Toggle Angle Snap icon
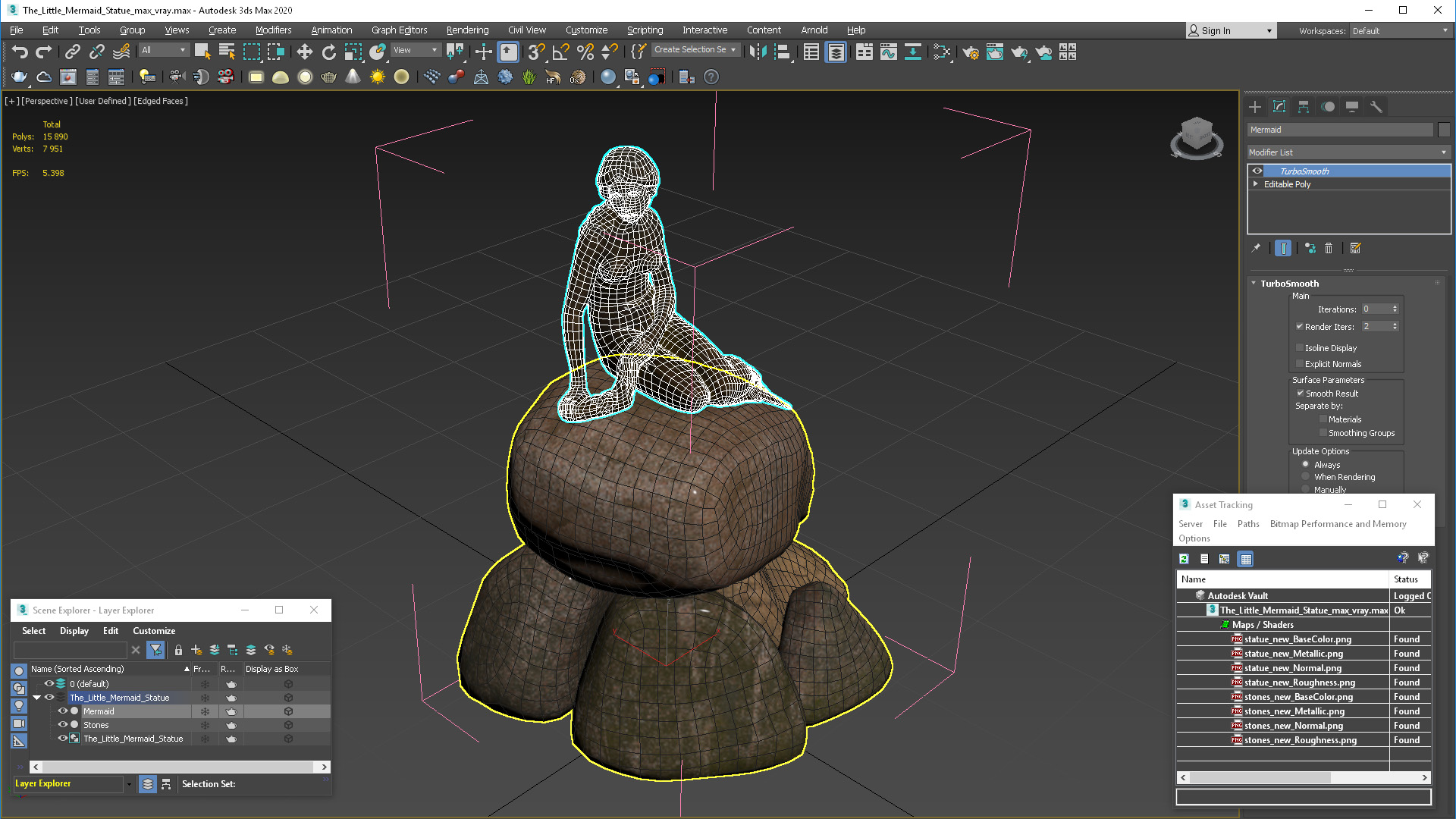The height and width of the screenshot is (819, 1456). point(560,52)
